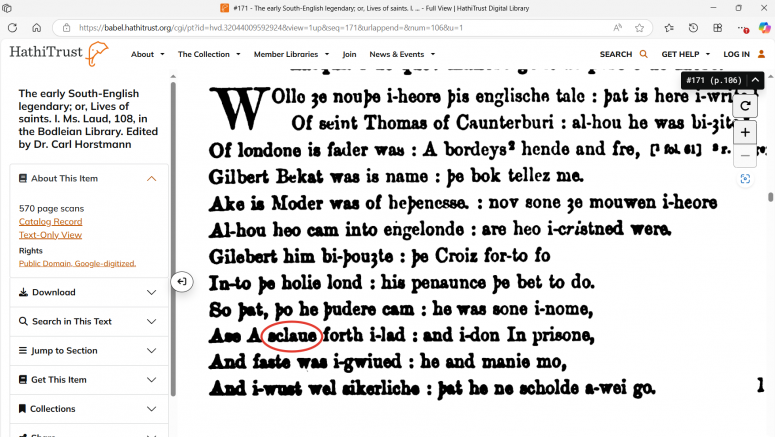Expand the Collections section
This screenshot has width=775, height=437.
[x=152, y=409]
